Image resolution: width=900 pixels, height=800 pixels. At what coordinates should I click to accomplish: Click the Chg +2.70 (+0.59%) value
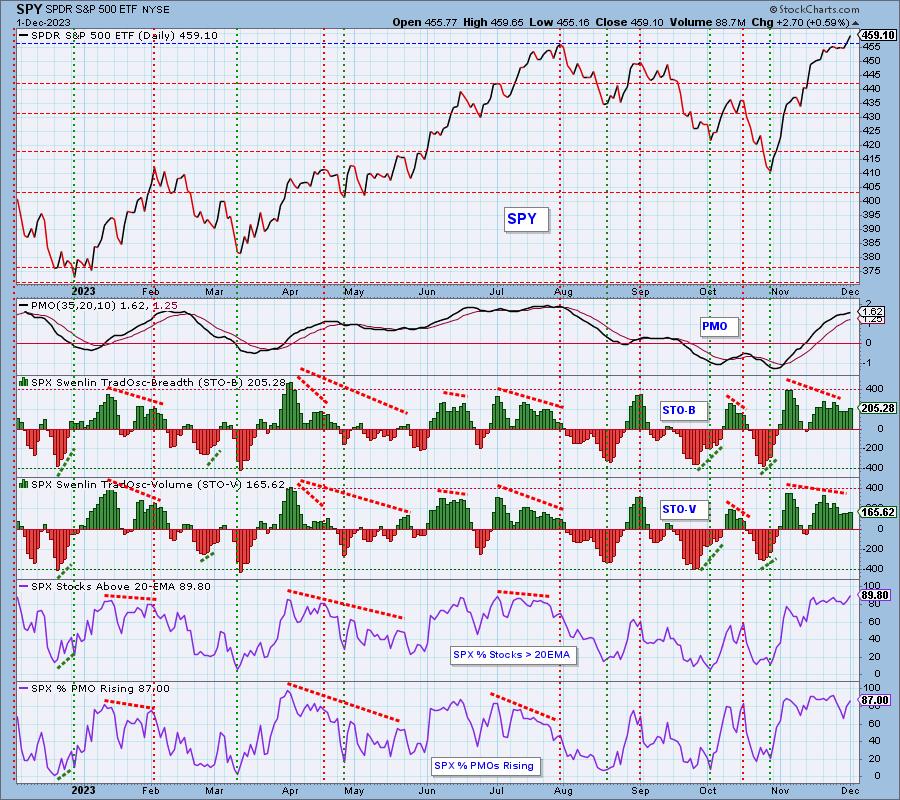pyautogui.click(x=800, y=22)
